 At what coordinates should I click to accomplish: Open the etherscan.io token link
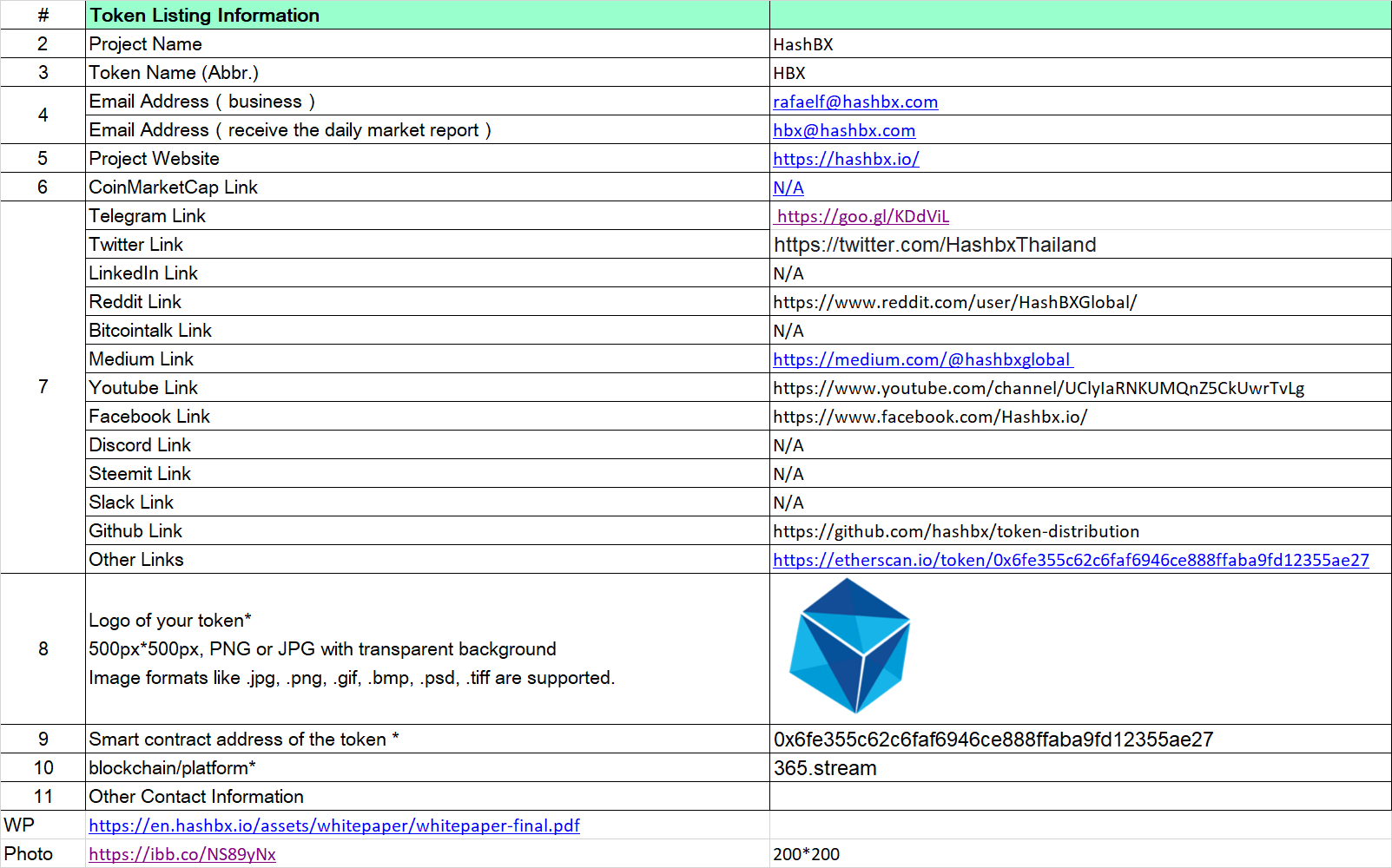(1071, 560)
